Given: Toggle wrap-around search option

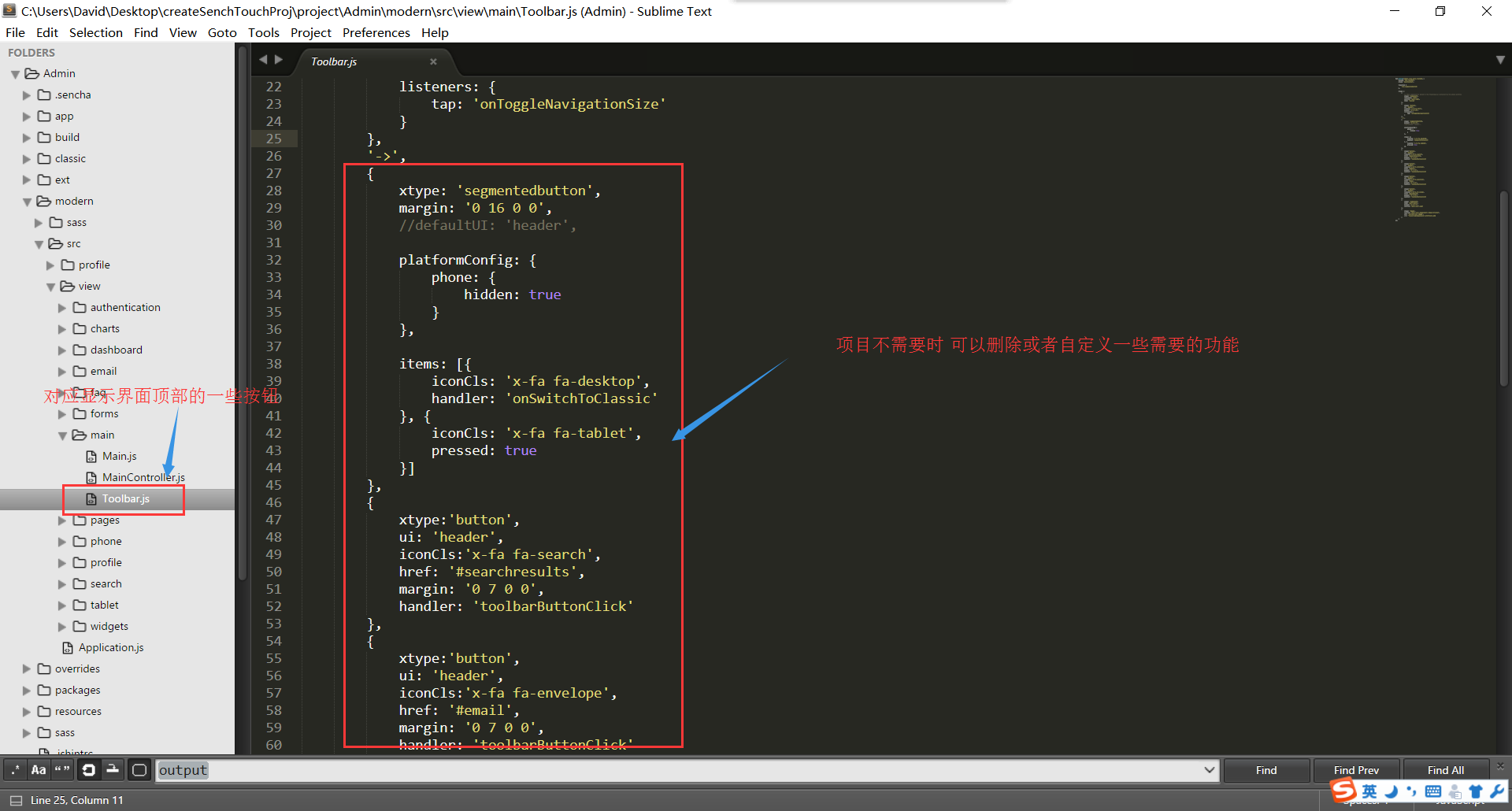Looking at the screenshot, I should pos(89,770).
